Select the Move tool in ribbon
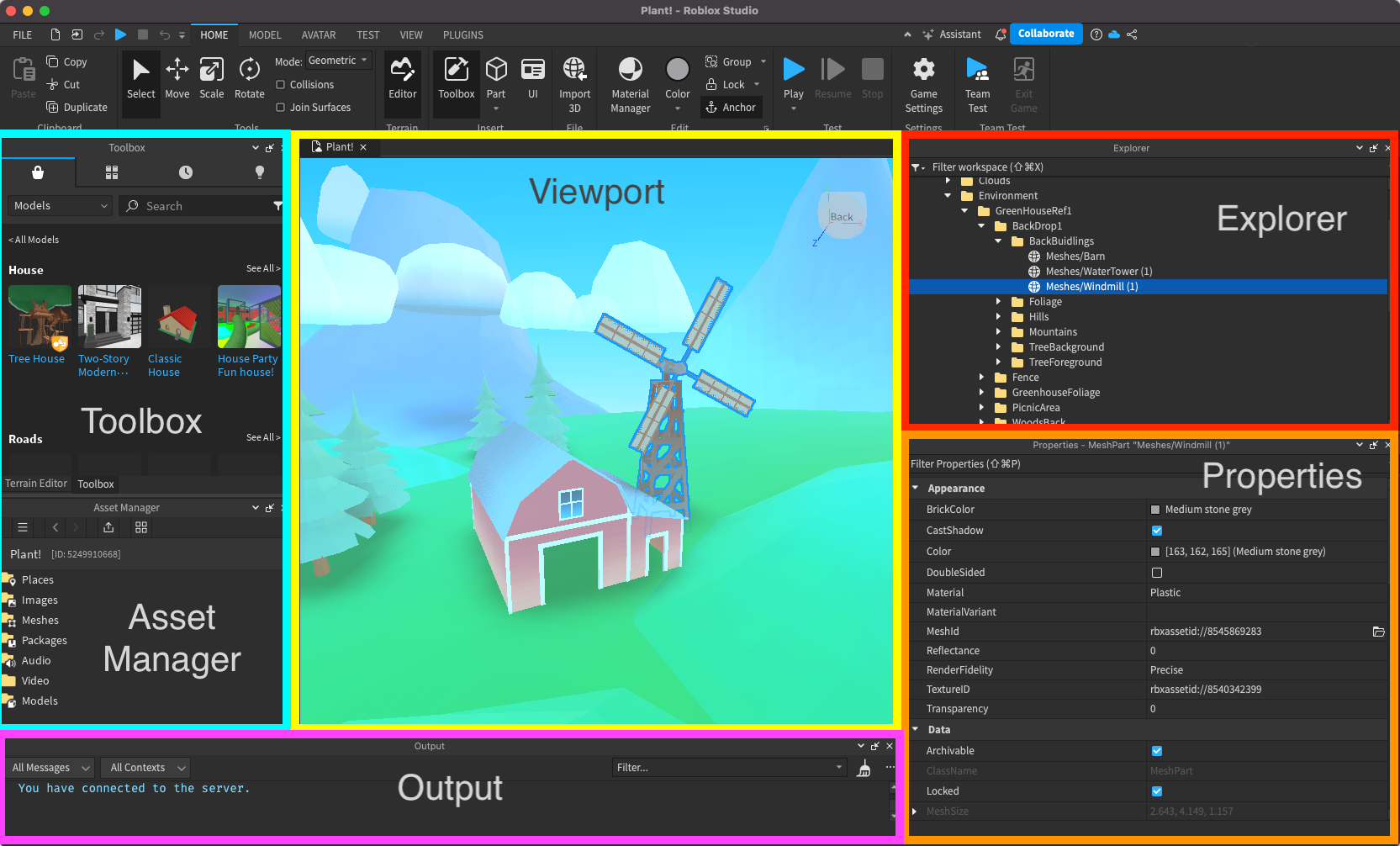Viewport: 1400px width, 846px height. tap(177, 78)
